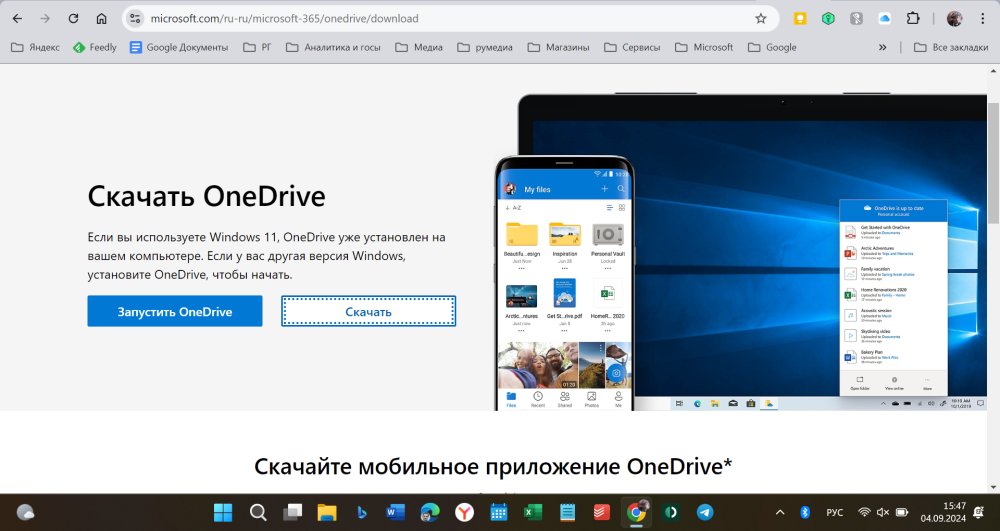Launch Bing from the taskbar

(x=362, y=512)
